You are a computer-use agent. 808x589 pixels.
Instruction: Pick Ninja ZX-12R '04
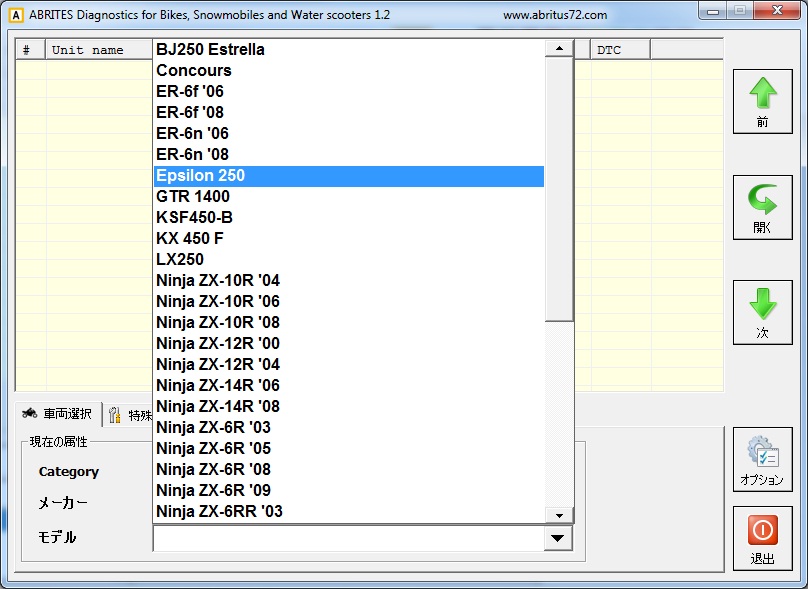point(349,364)
